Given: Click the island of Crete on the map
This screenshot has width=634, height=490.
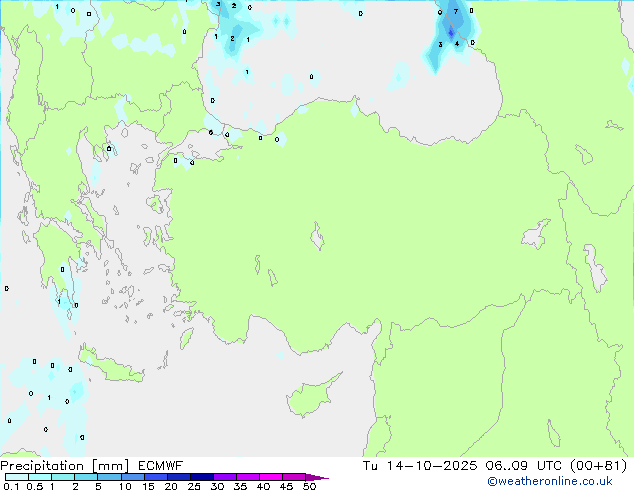Looking at the screenshot, I should (111, 366).
